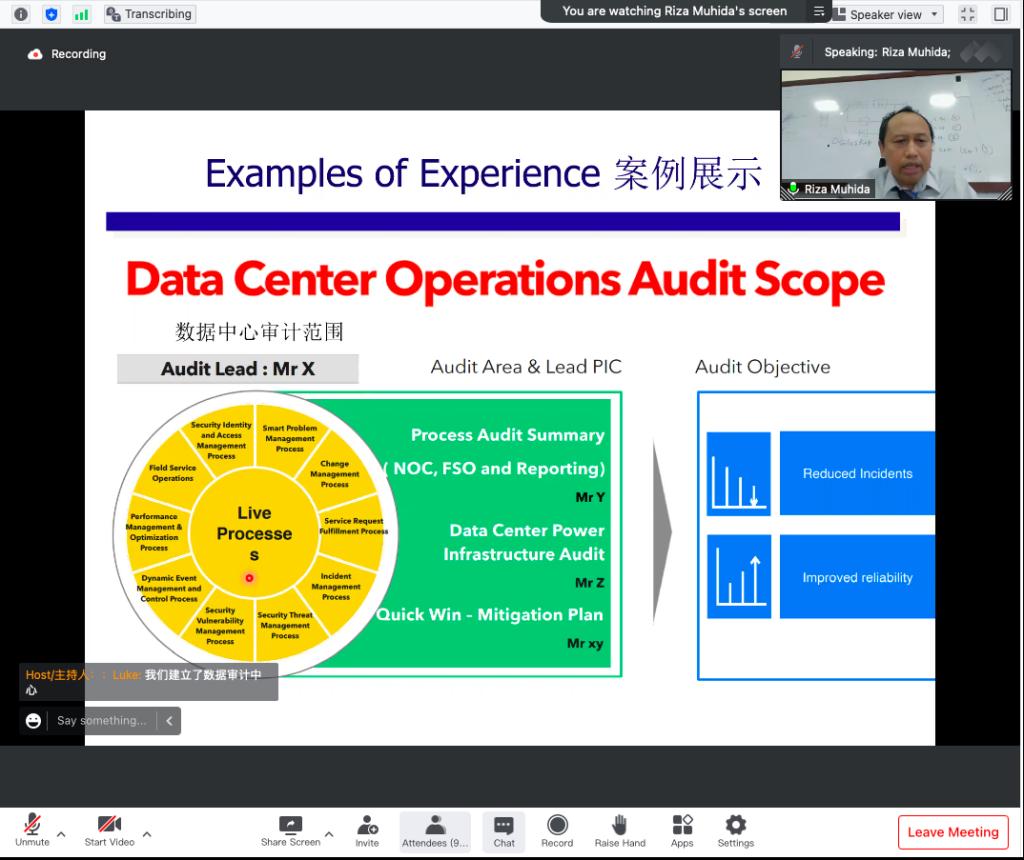Click the Leave Meeting button
Screen dimensions: 1024x860
(x=952, y=832)
